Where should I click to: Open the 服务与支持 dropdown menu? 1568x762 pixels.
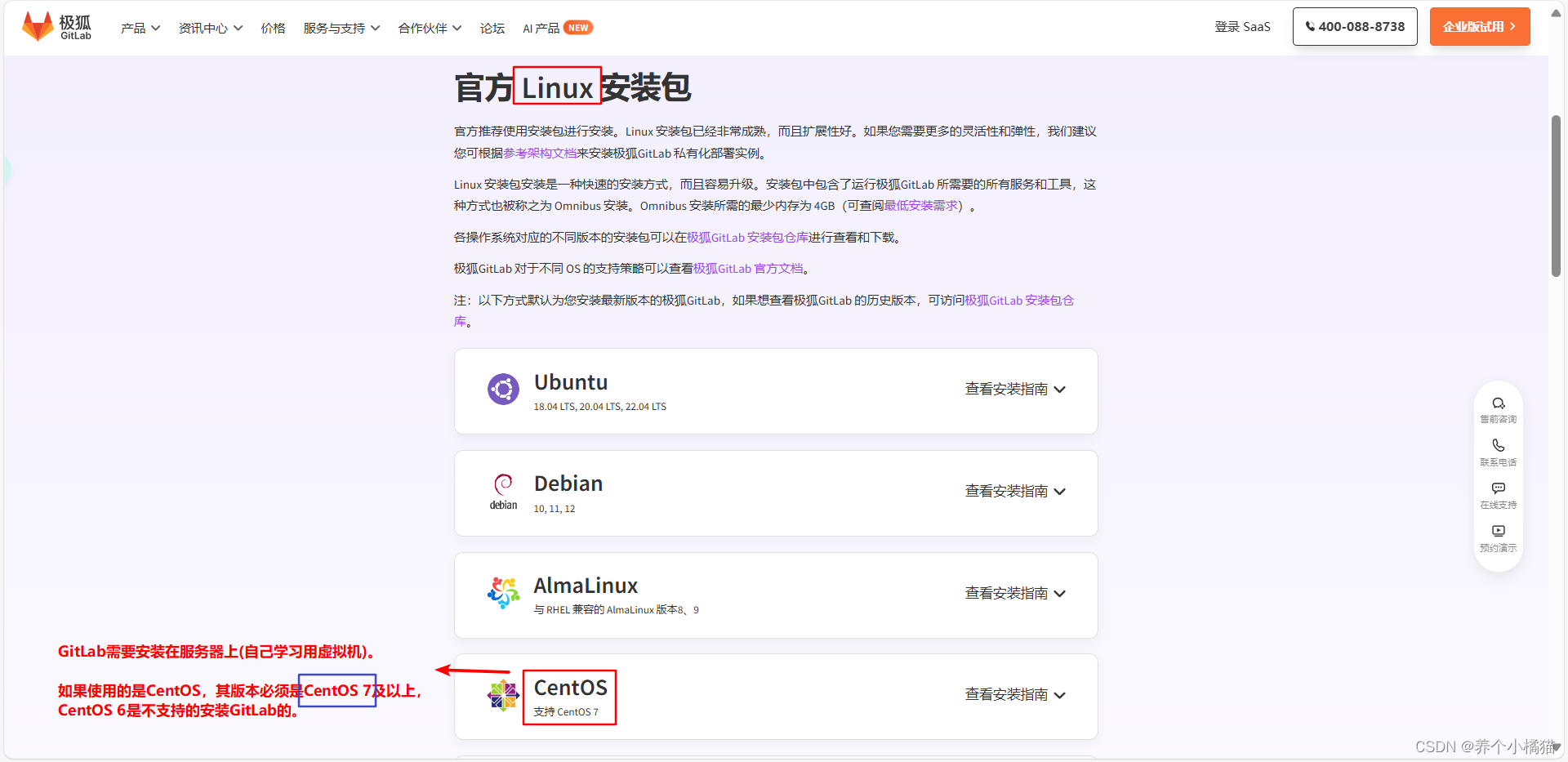point(341,28)
